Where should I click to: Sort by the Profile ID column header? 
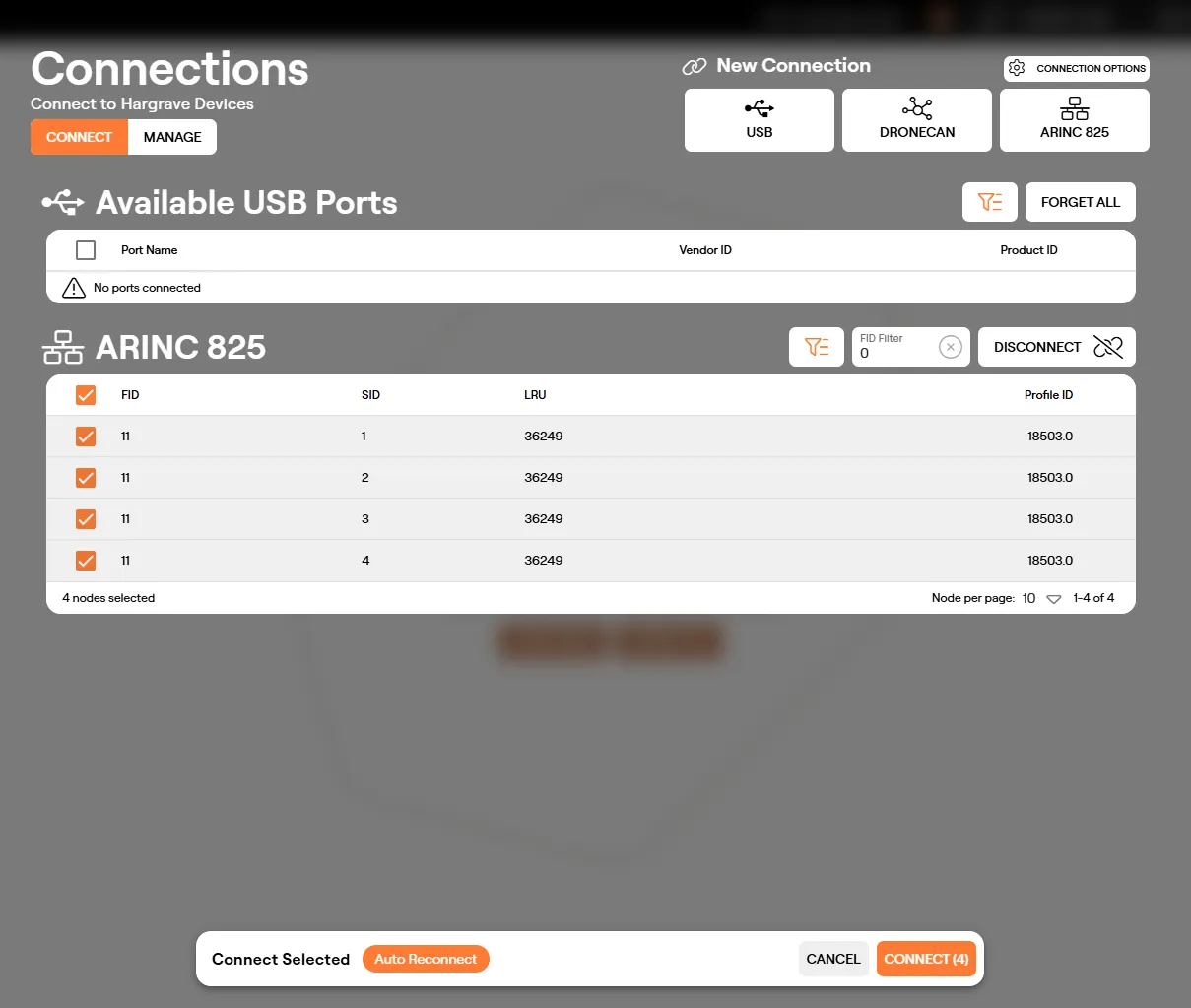click(x=1048, y=395)
